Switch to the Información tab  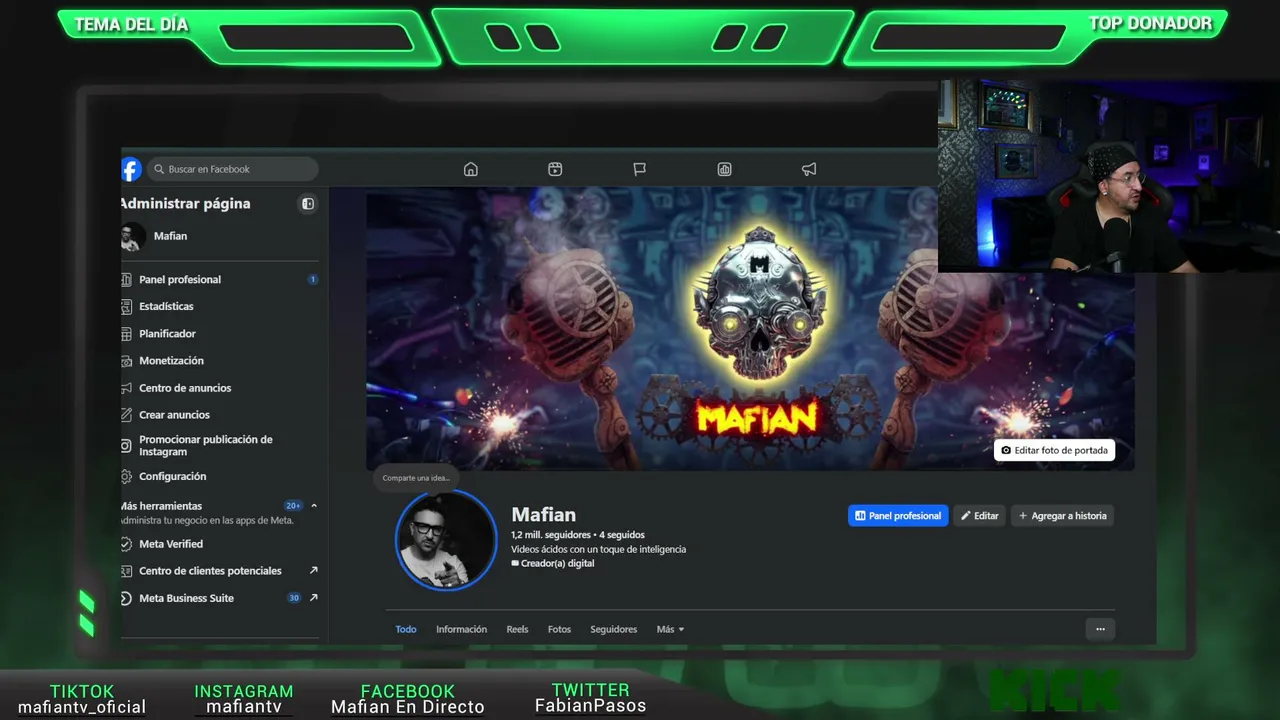point(461,629)
